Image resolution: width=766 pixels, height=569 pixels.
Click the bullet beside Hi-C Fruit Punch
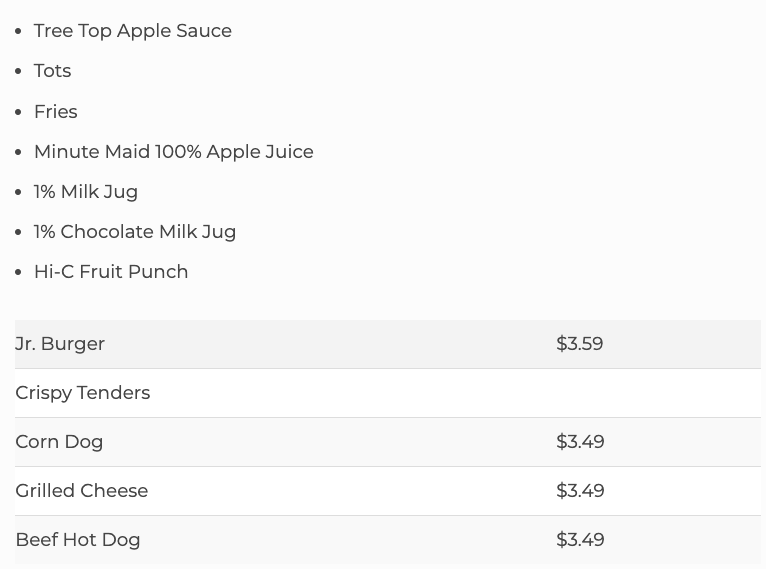pos(19,272)
